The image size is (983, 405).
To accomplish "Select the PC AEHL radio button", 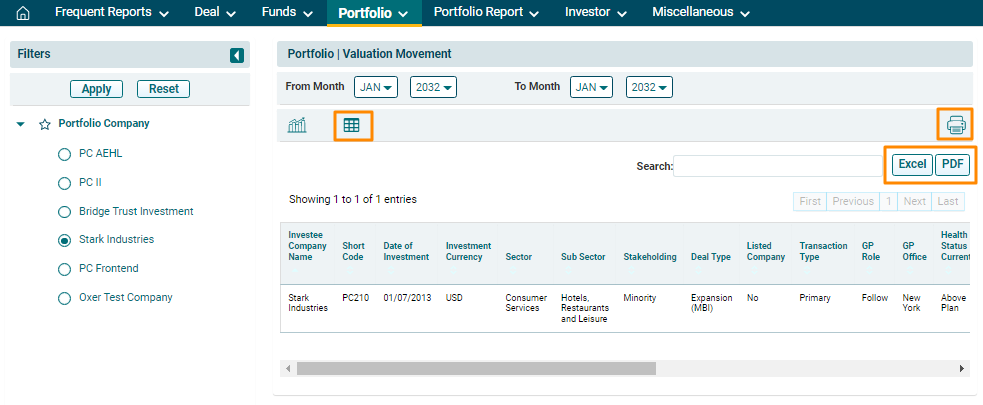I will (x=65, y=154).
